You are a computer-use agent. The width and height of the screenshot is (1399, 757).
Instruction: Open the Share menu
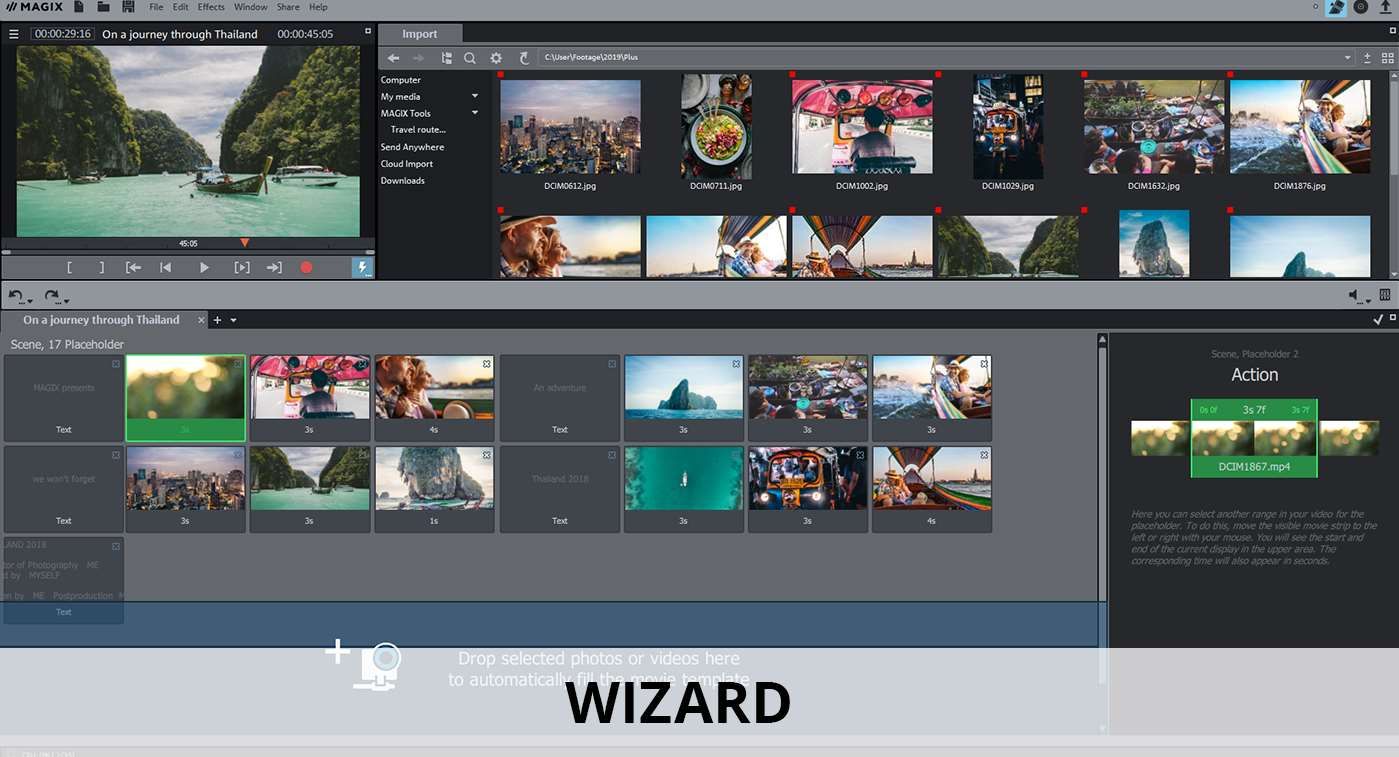coord(288,7)
